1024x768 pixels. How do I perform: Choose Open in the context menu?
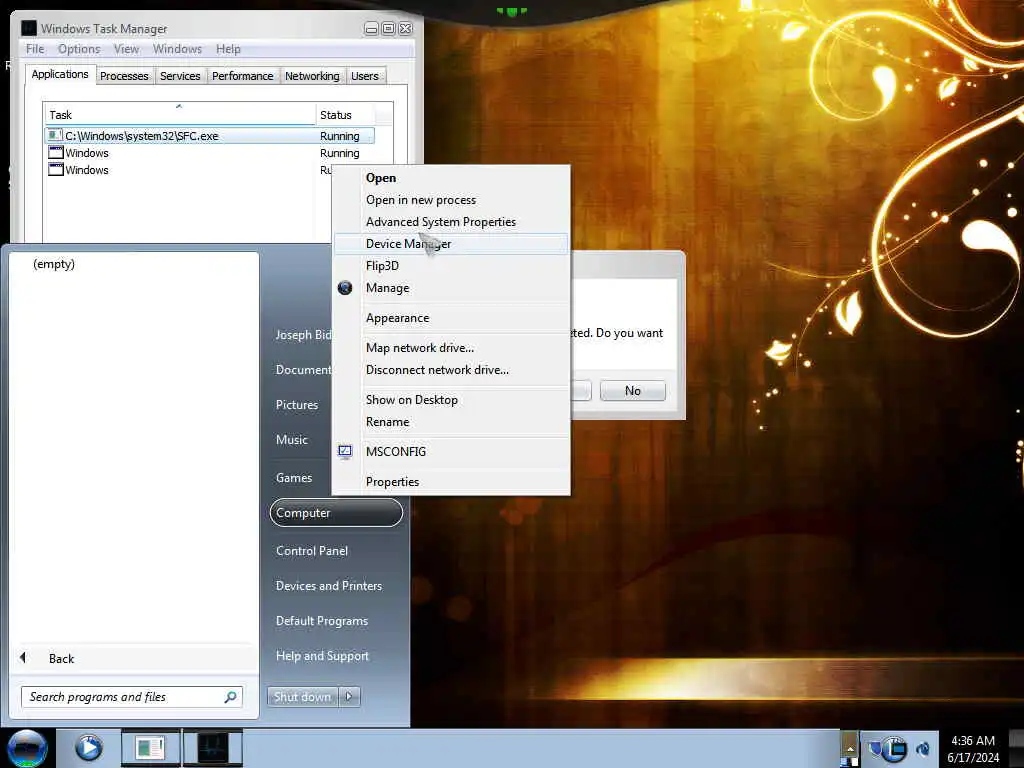451,178
